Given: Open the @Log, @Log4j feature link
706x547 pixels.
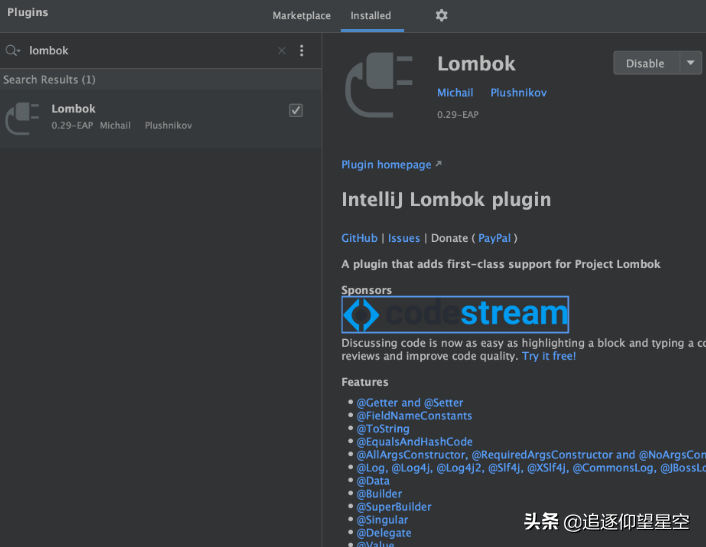Looking at the screenshot, I should tap(531, 468).
